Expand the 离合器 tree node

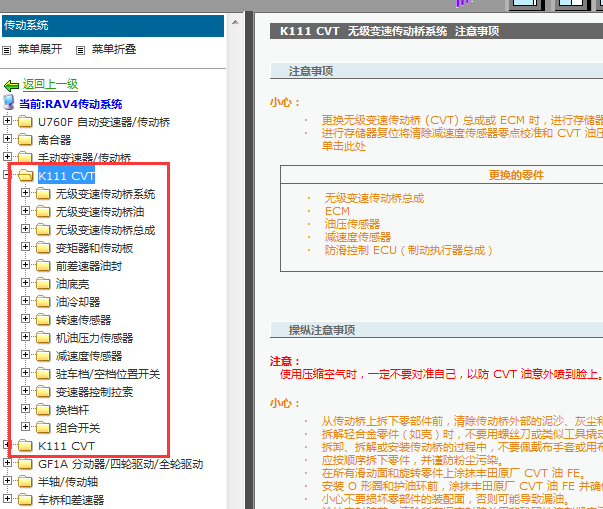7,138
